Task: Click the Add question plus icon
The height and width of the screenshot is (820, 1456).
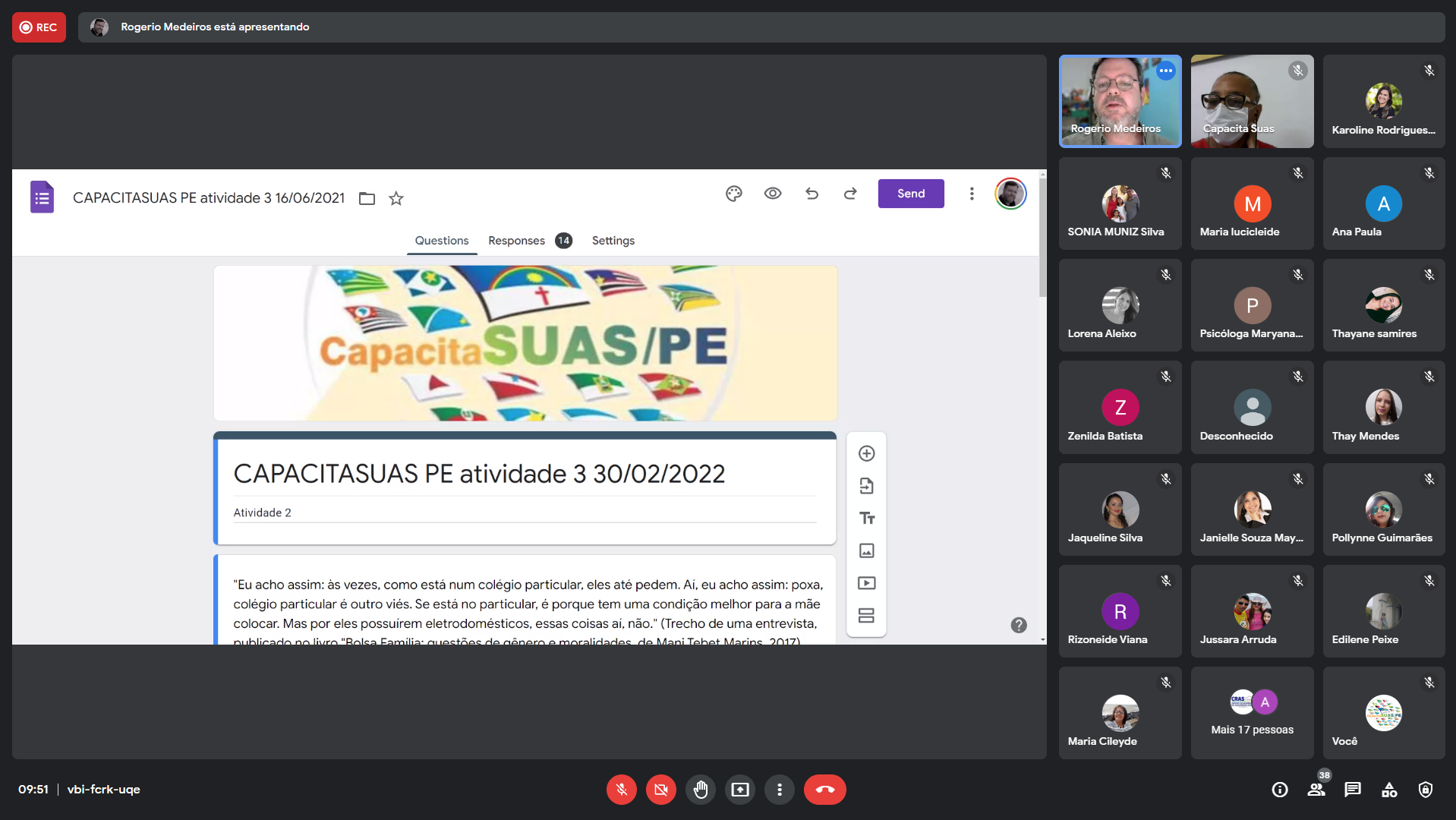Action: [x=866, y=453]
